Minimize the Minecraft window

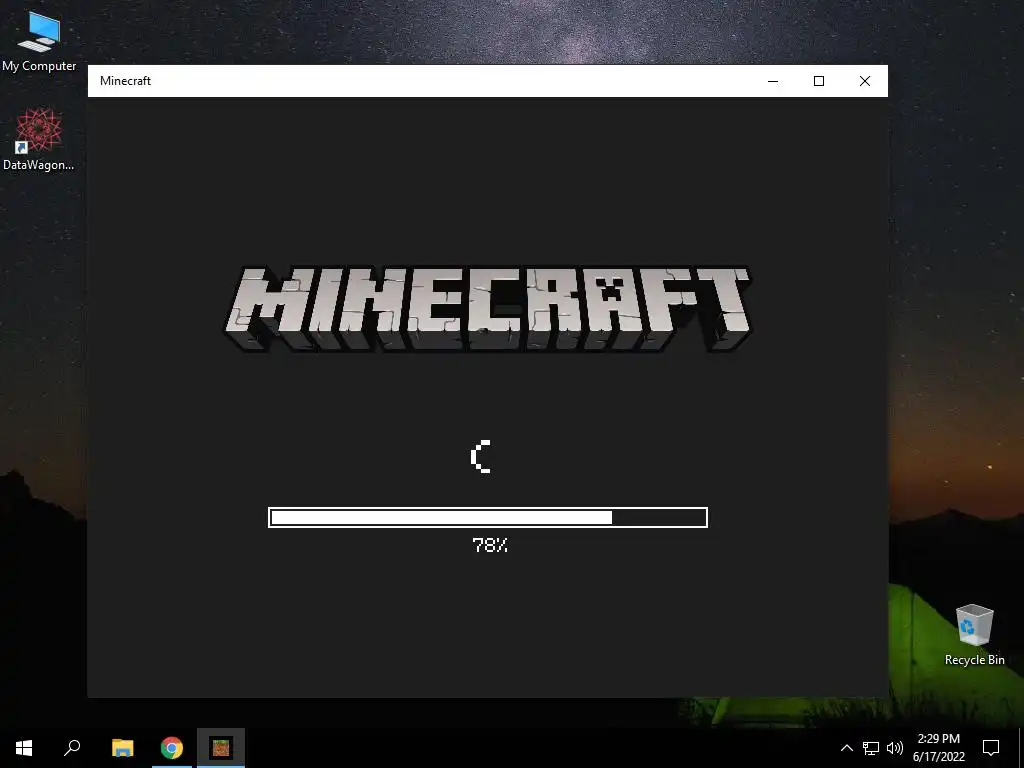(773, 81)
